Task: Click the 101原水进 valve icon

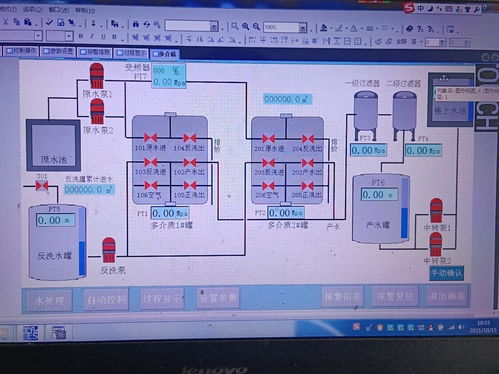Action: tap(151, 137)
